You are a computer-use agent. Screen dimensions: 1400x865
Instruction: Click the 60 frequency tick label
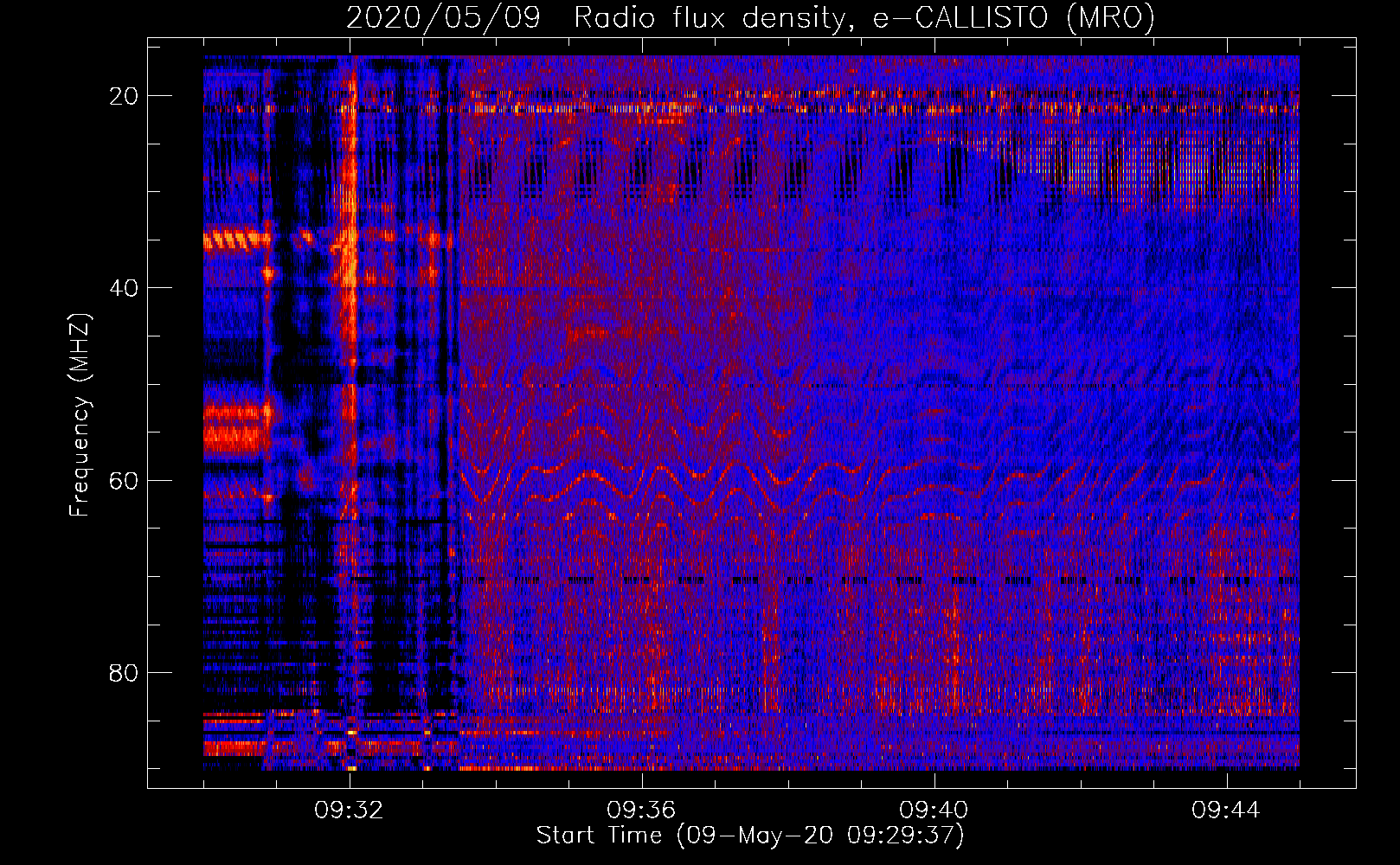coord(125,480)
